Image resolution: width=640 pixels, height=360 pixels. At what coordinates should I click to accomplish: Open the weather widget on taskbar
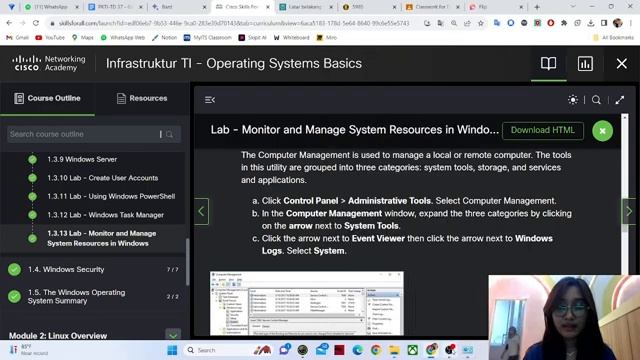click(x=29, y=350)
